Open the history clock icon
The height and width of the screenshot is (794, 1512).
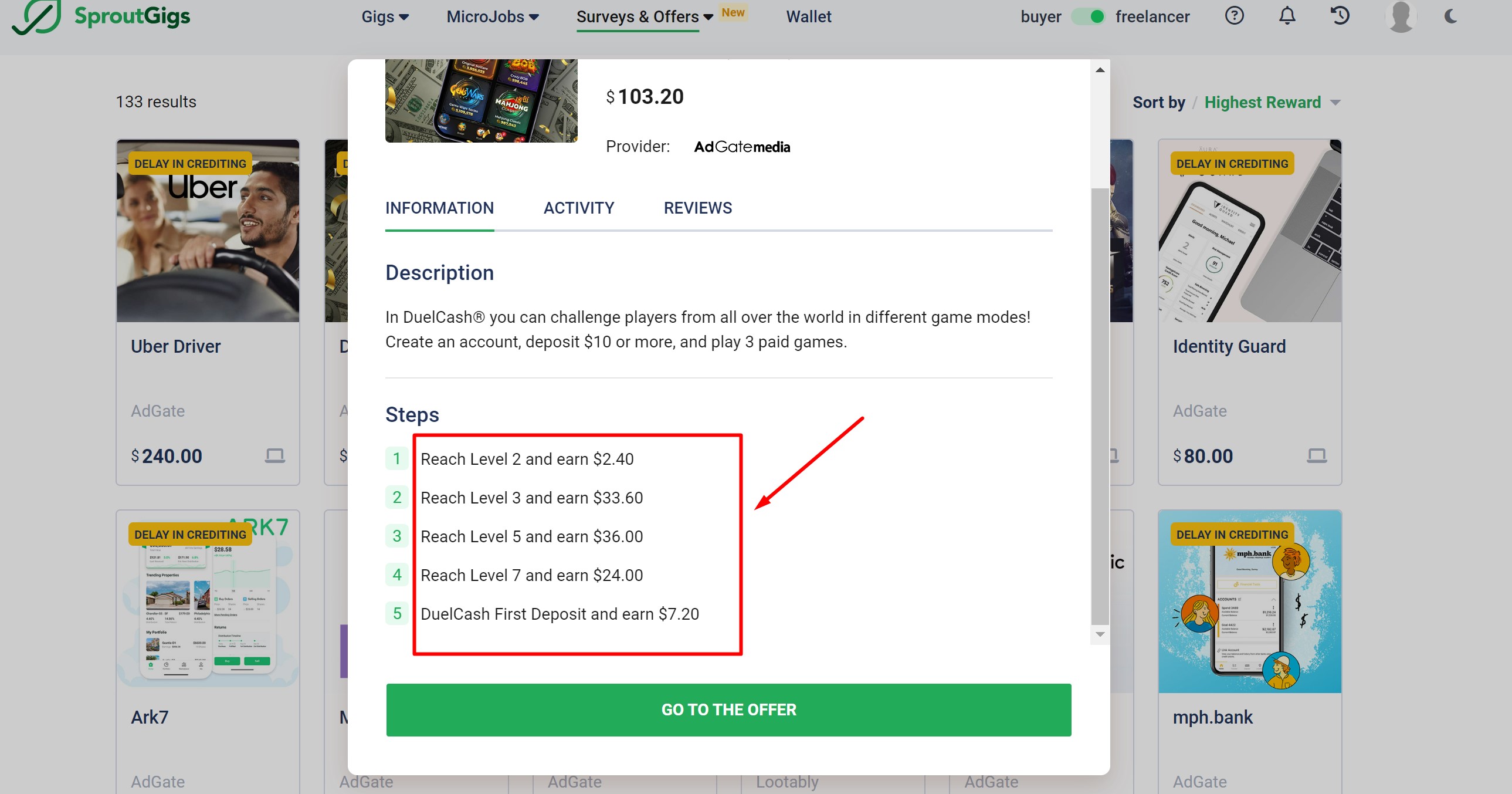pyautogui.click(x=1340, y=16)
